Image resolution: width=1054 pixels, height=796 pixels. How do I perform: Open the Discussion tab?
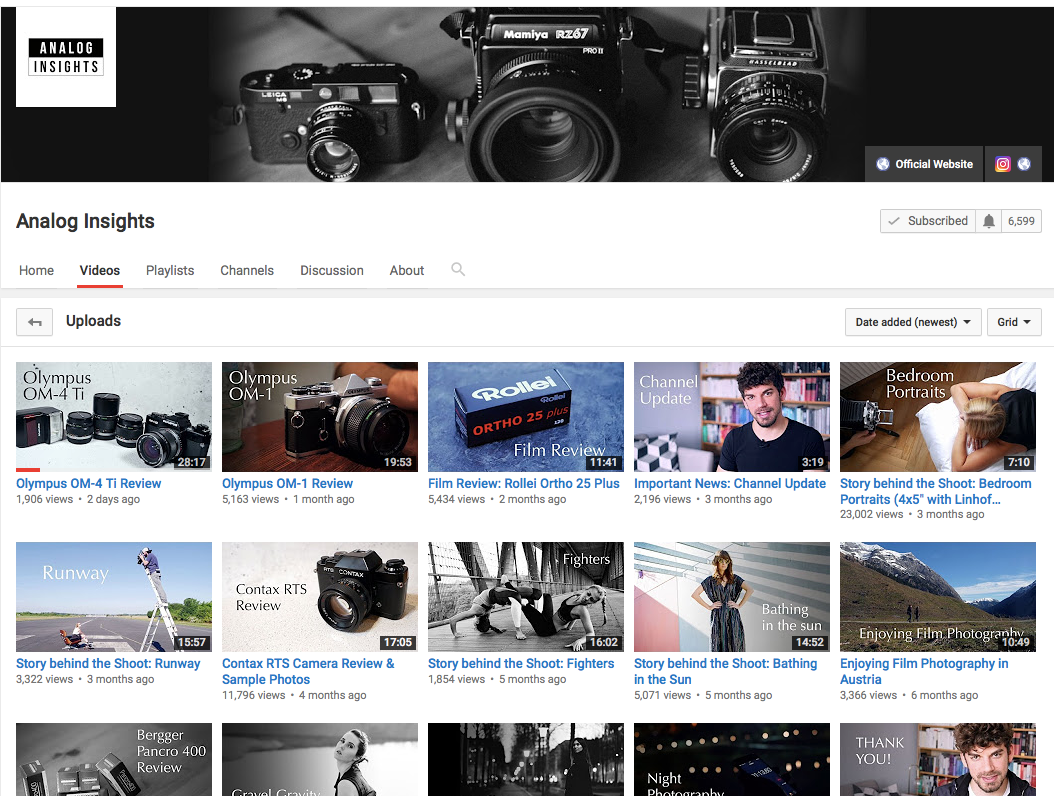[x=331, y=270]
